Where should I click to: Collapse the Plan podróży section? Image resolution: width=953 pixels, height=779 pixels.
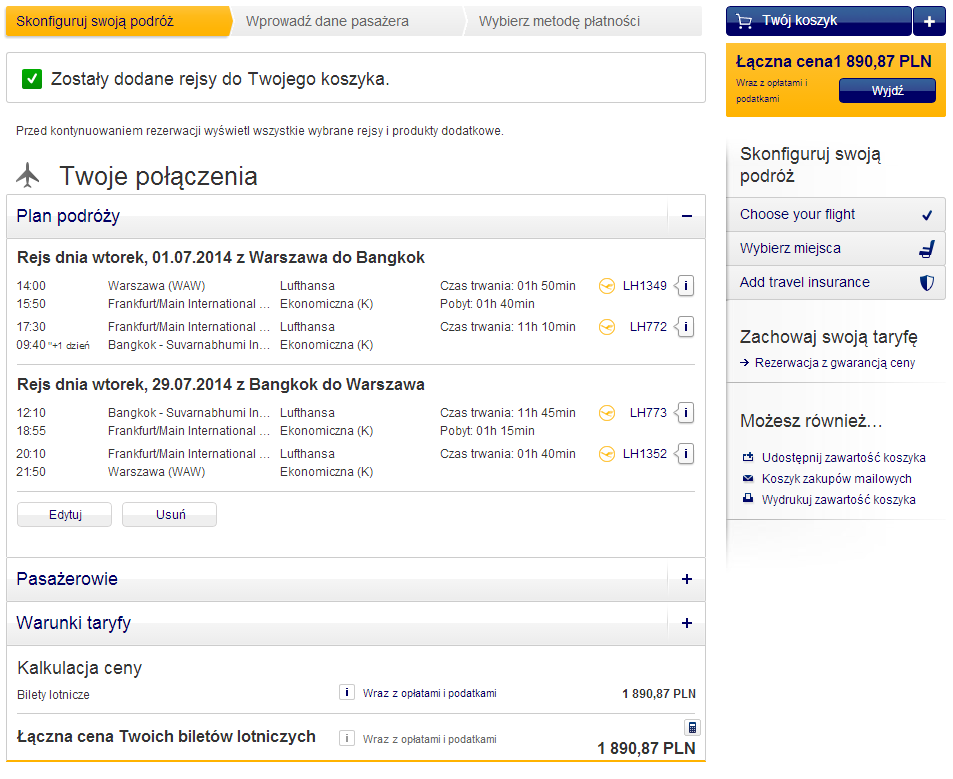[x=687, y=216]
